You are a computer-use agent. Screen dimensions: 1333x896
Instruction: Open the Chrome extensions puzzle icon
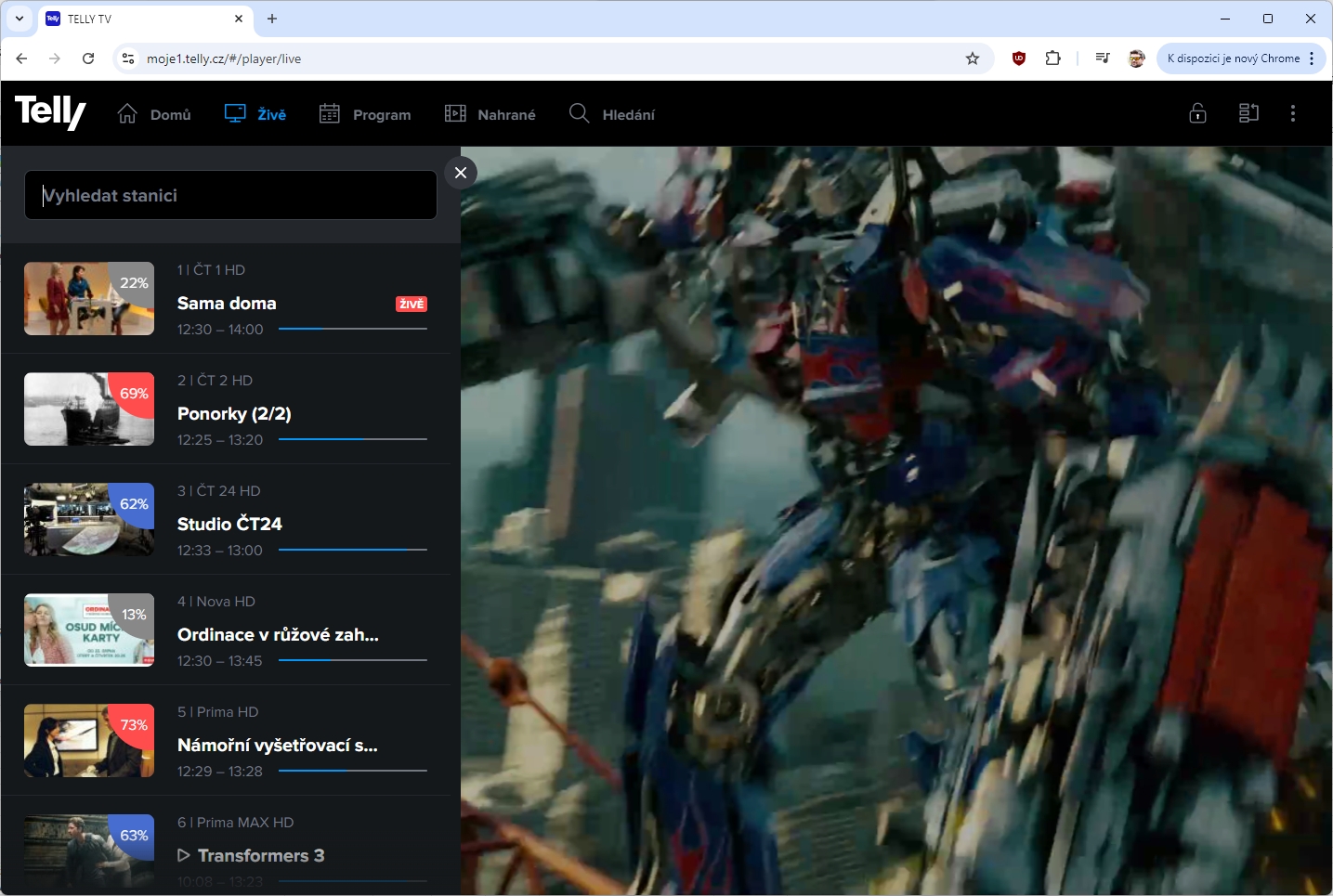(x=1052, y=58)
